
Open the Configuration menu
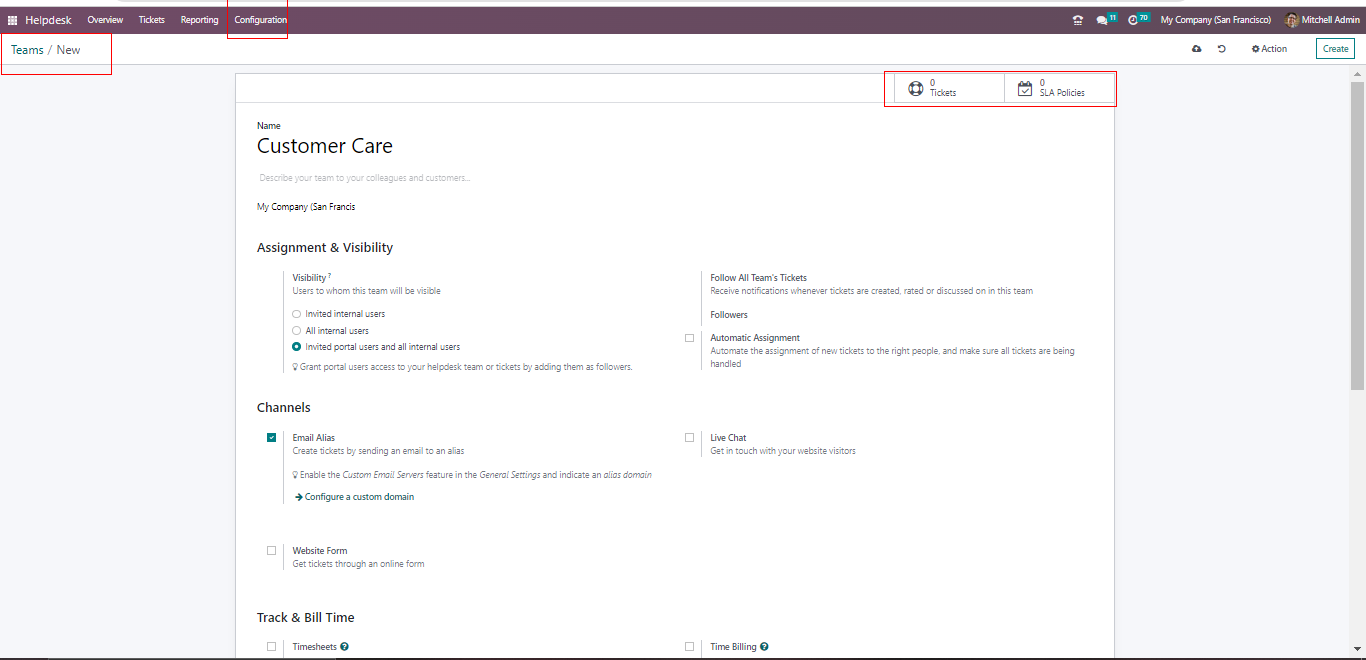(260, 20)
